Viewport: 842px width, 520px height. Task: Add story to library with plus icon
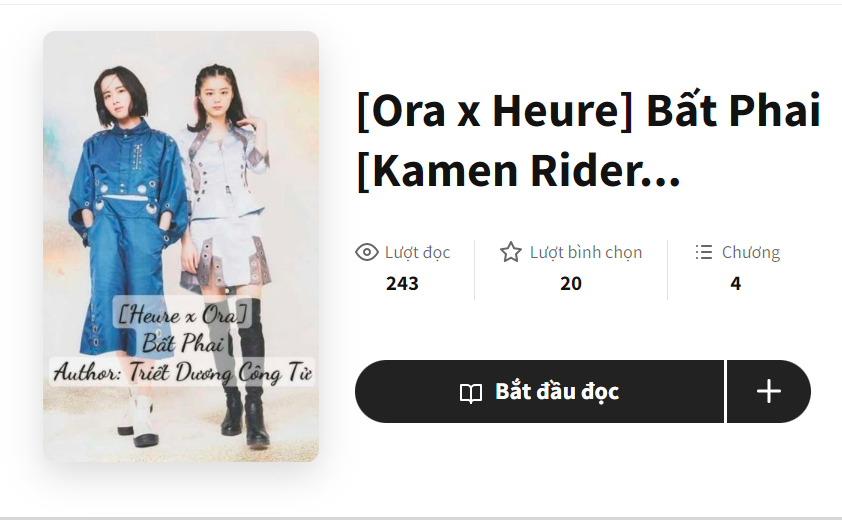click(x=768, y=392)
